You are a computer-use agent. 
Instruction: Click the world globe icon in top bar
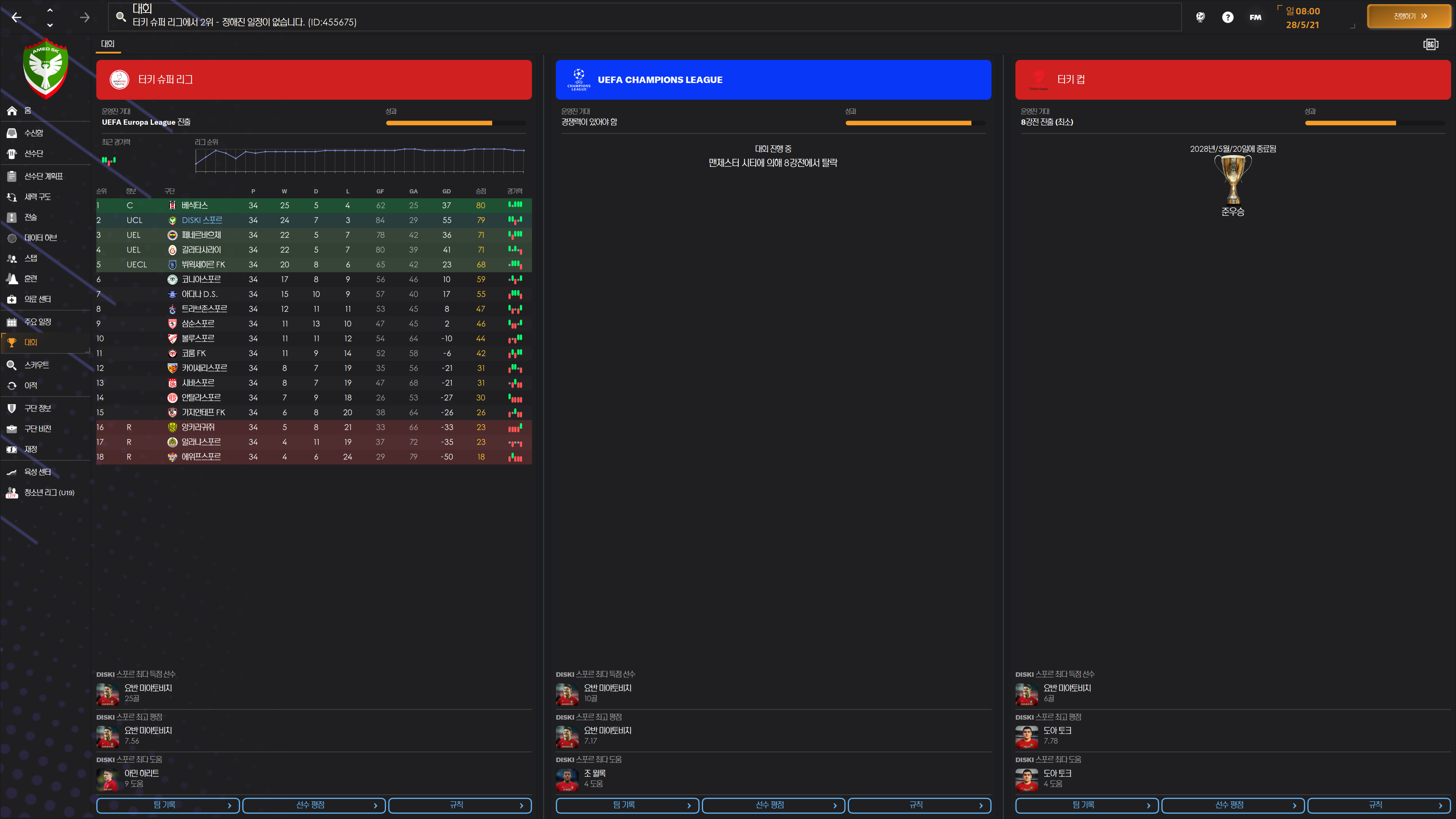(x=1200, y=17)
